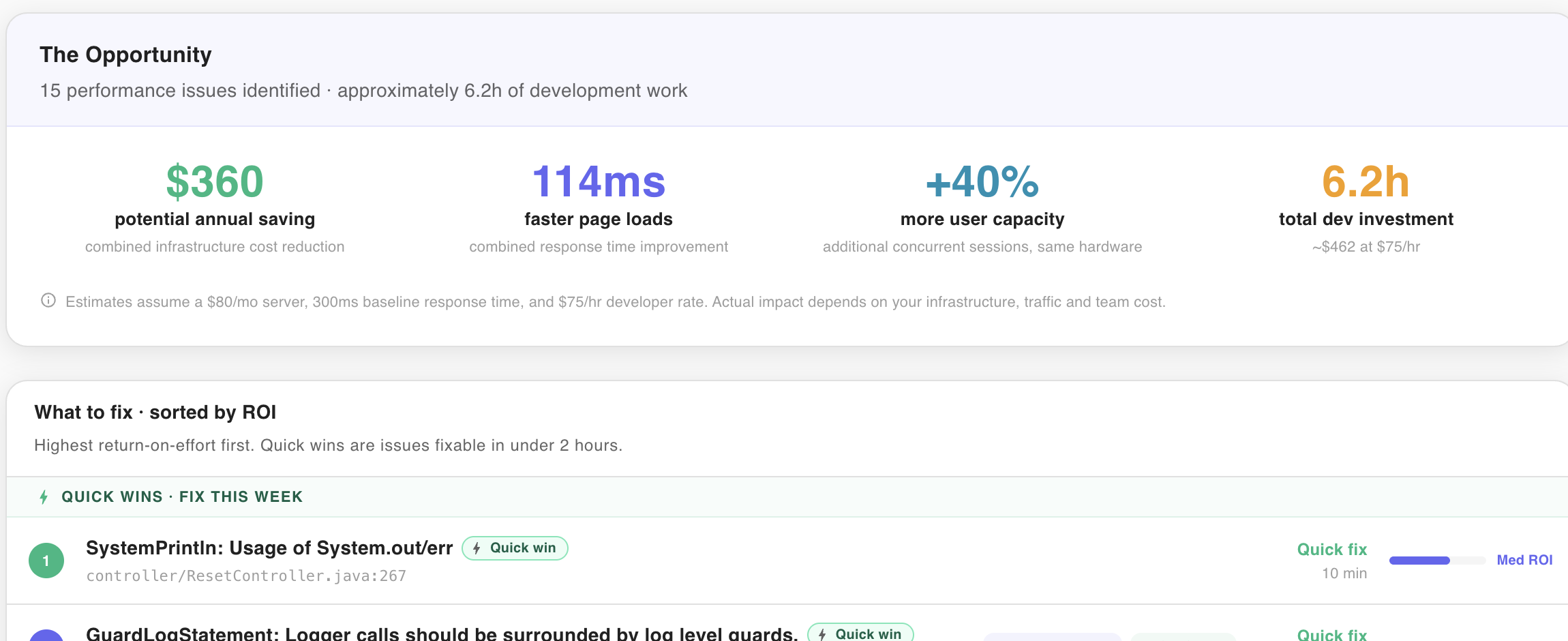Click the +40% more user capacity figure
The width and height of the screenshot is (1568, 641).
982,181
